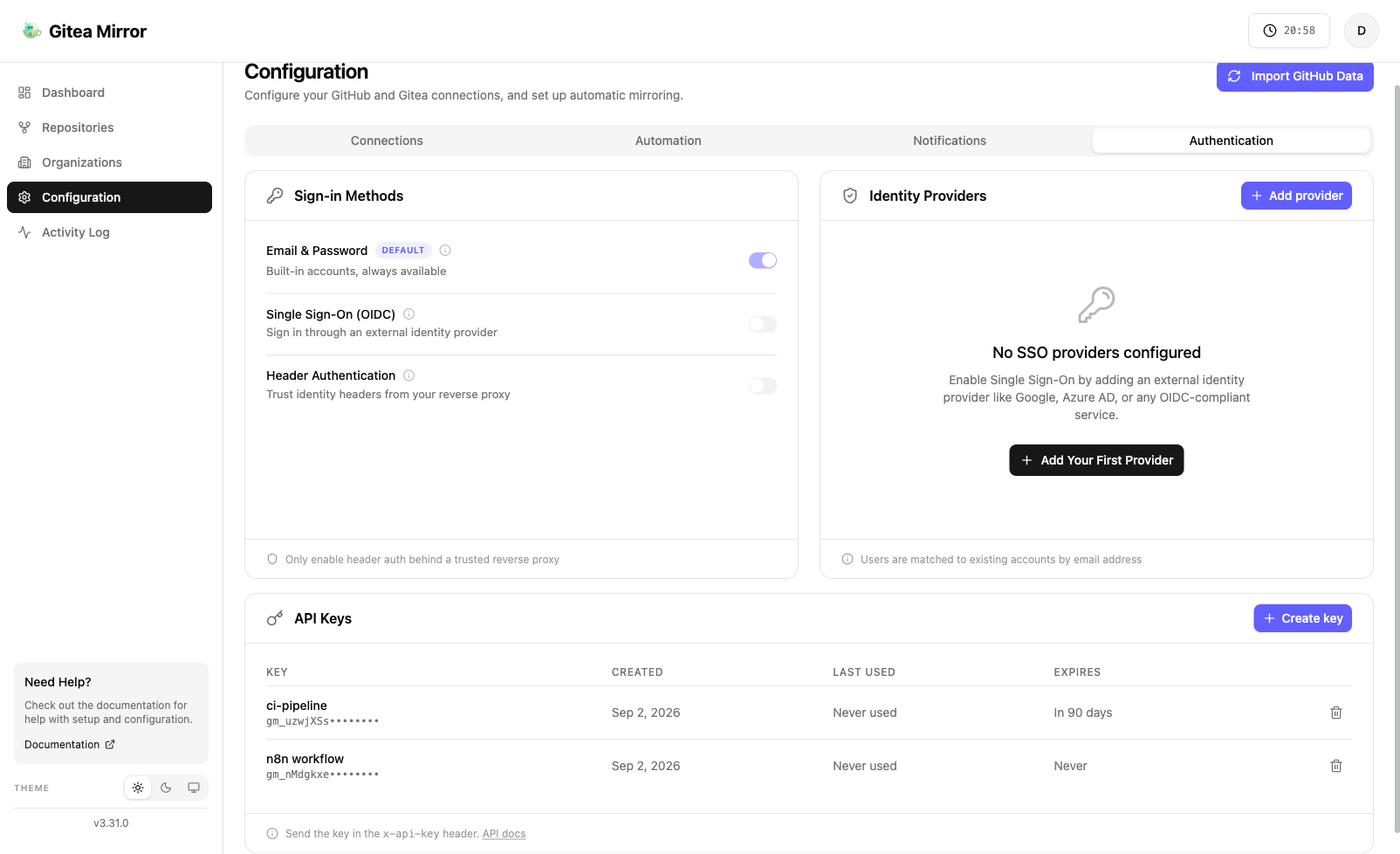Click the large key icon above No SSO providers
This screenshot has width=1400, height=854.
point(1096,305)
